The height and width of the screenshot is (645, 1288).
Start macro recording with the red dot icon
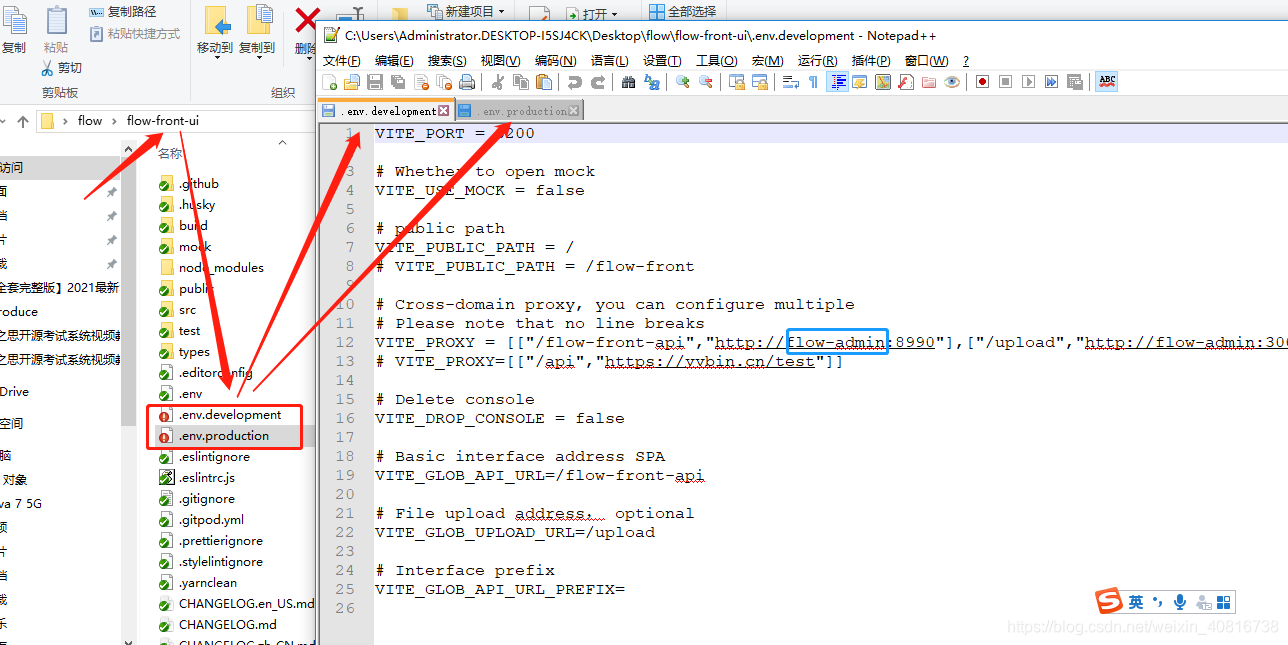coord(982,82)
